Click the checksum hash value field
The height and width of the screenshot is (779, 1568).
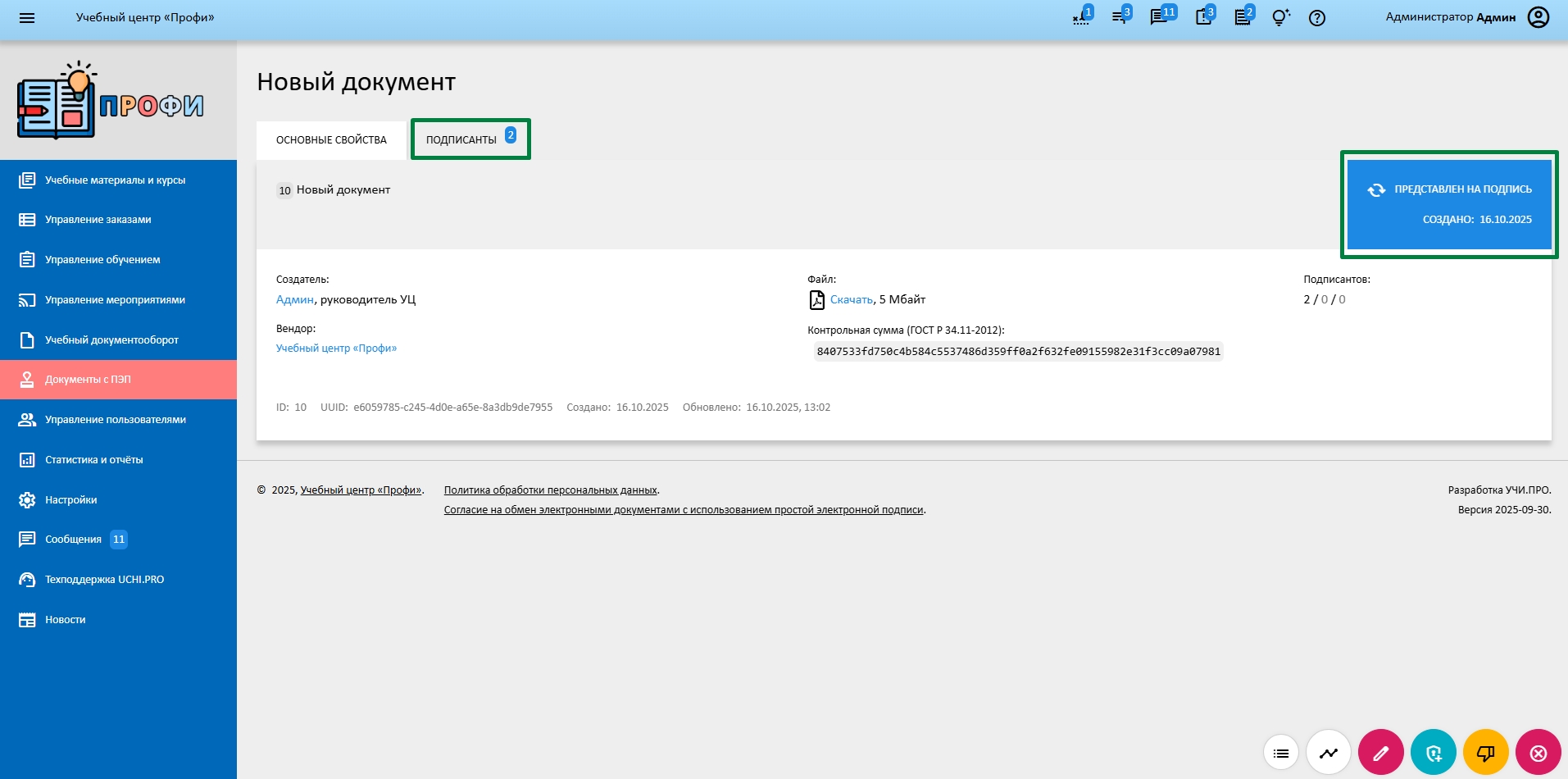tap(1018, 352)
